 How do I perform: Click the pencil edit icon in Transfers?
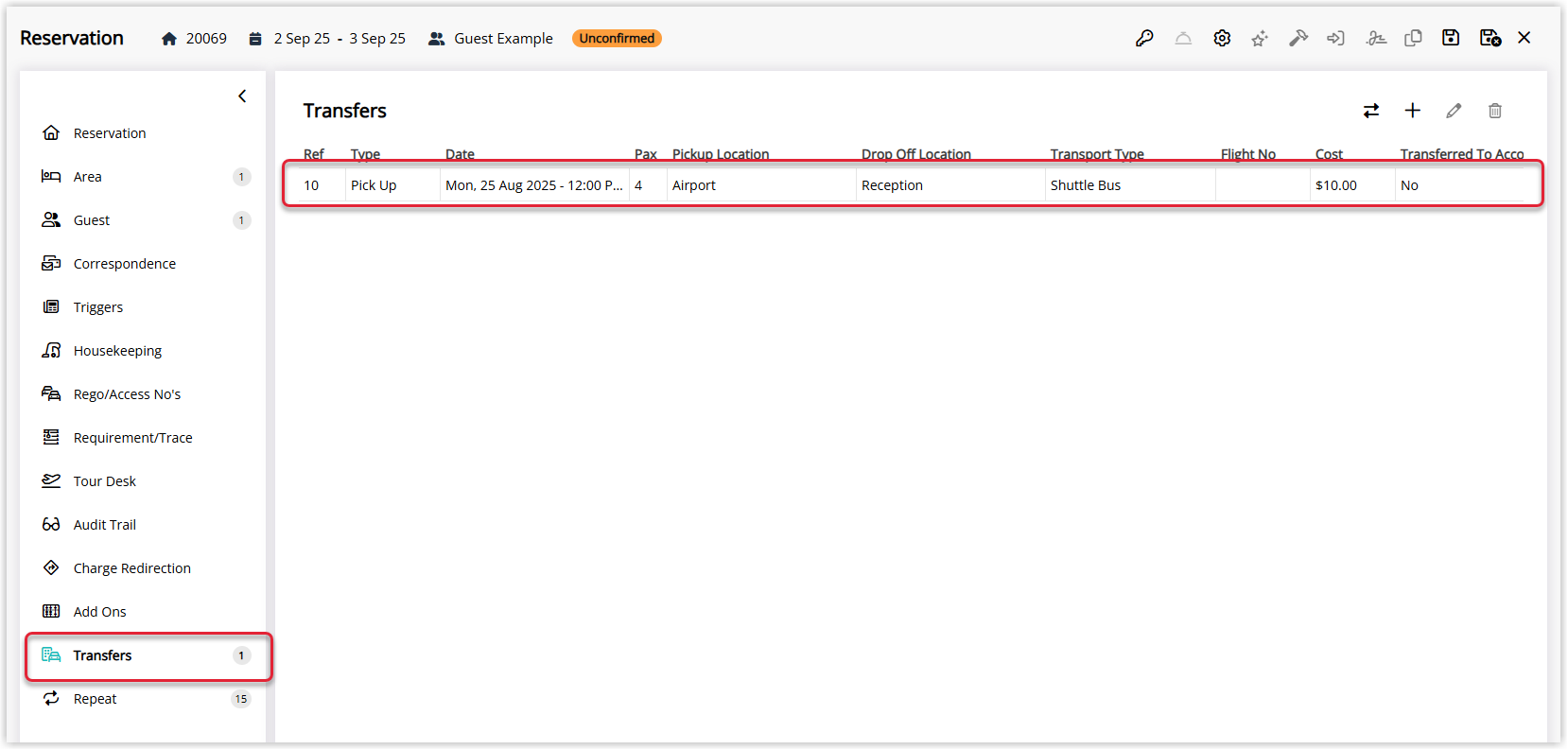(1454, 111)
